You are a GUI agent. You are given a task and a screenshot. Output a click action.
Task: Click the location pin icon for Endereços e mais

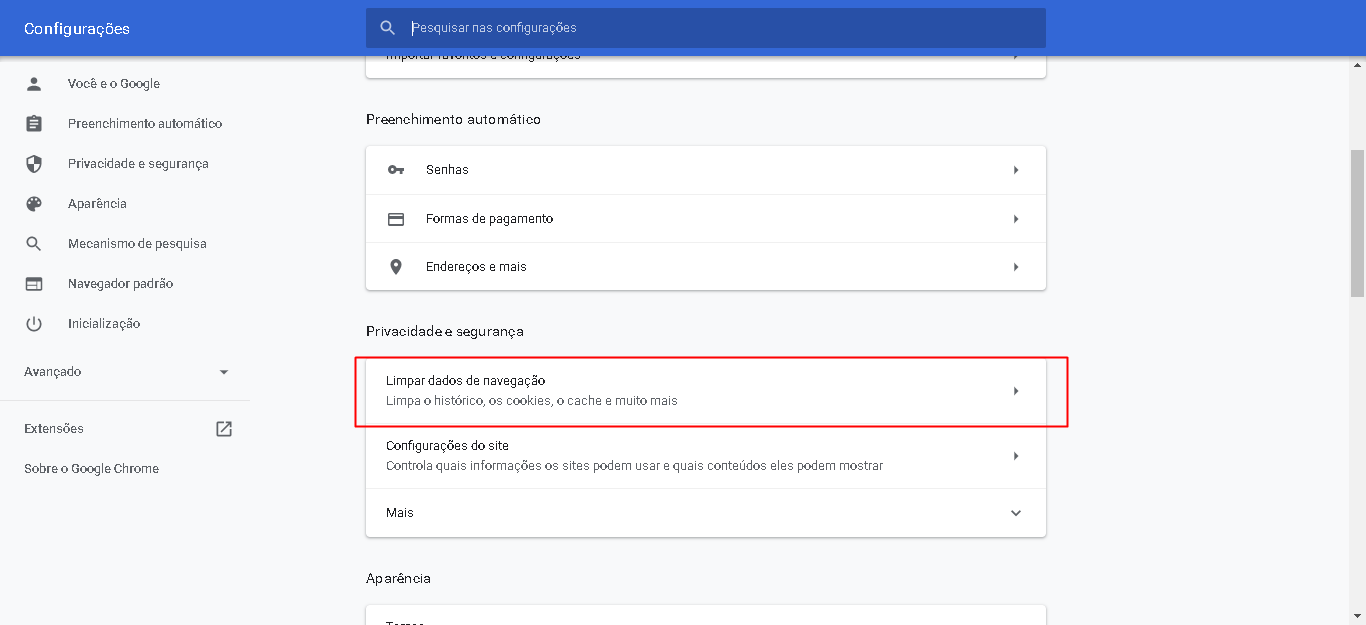point(396,267)
